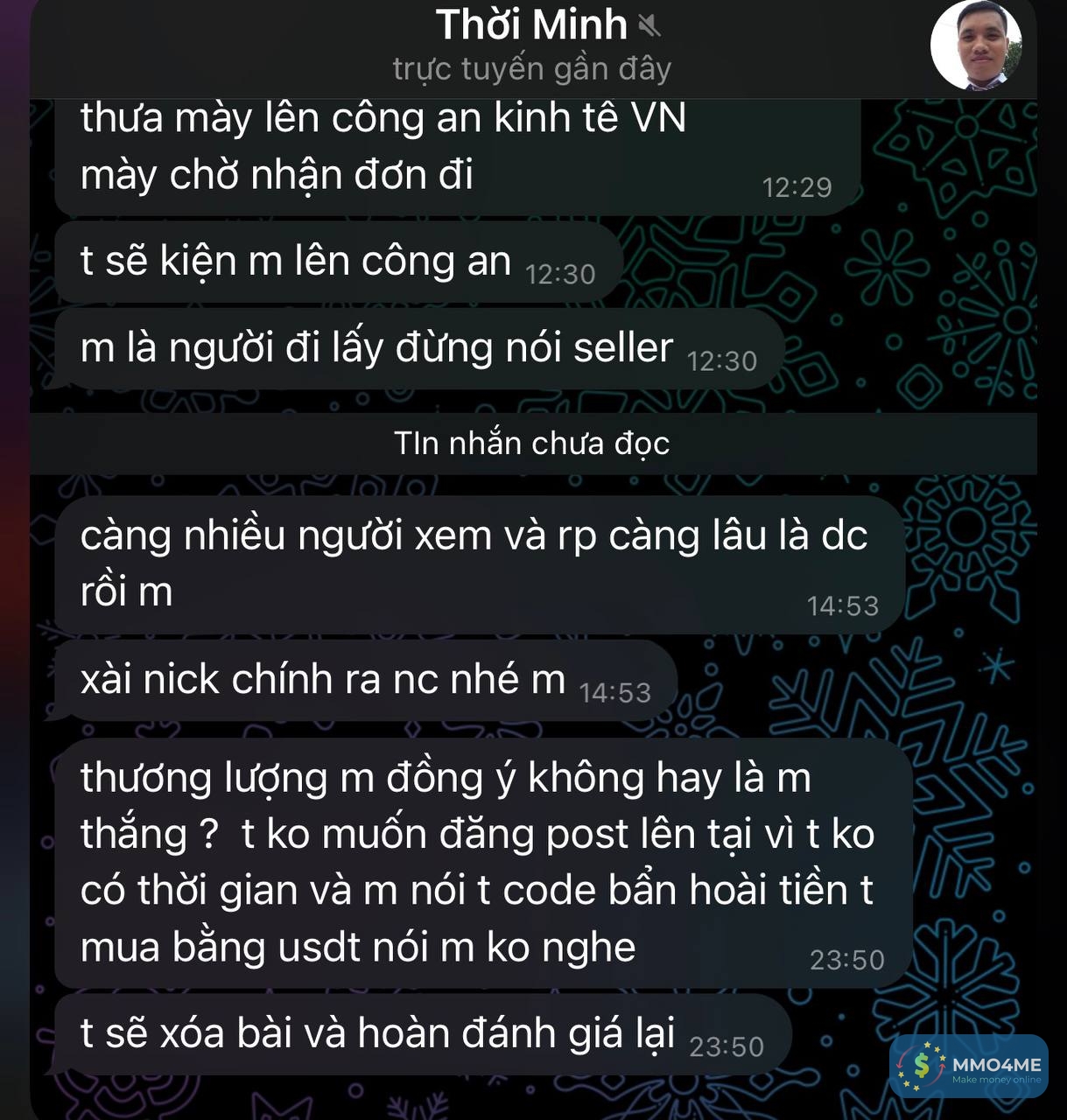Select message 'm là người đi lấy đừng nói seller'
Screen dimensions: 1067x1120
click(x=418, y=348)
